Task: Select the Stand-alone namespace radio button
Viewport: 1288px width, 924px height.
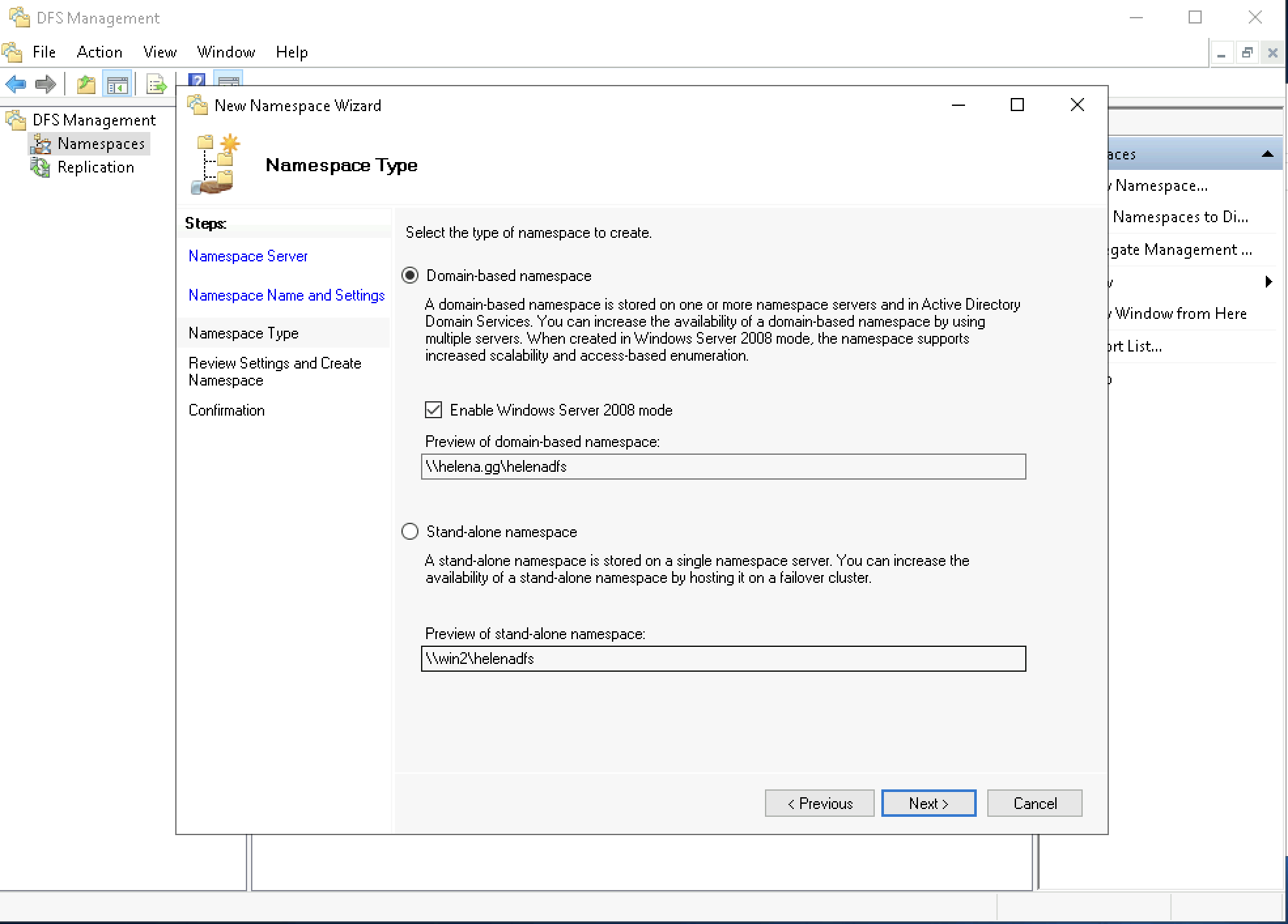Action: click(410, 532)
